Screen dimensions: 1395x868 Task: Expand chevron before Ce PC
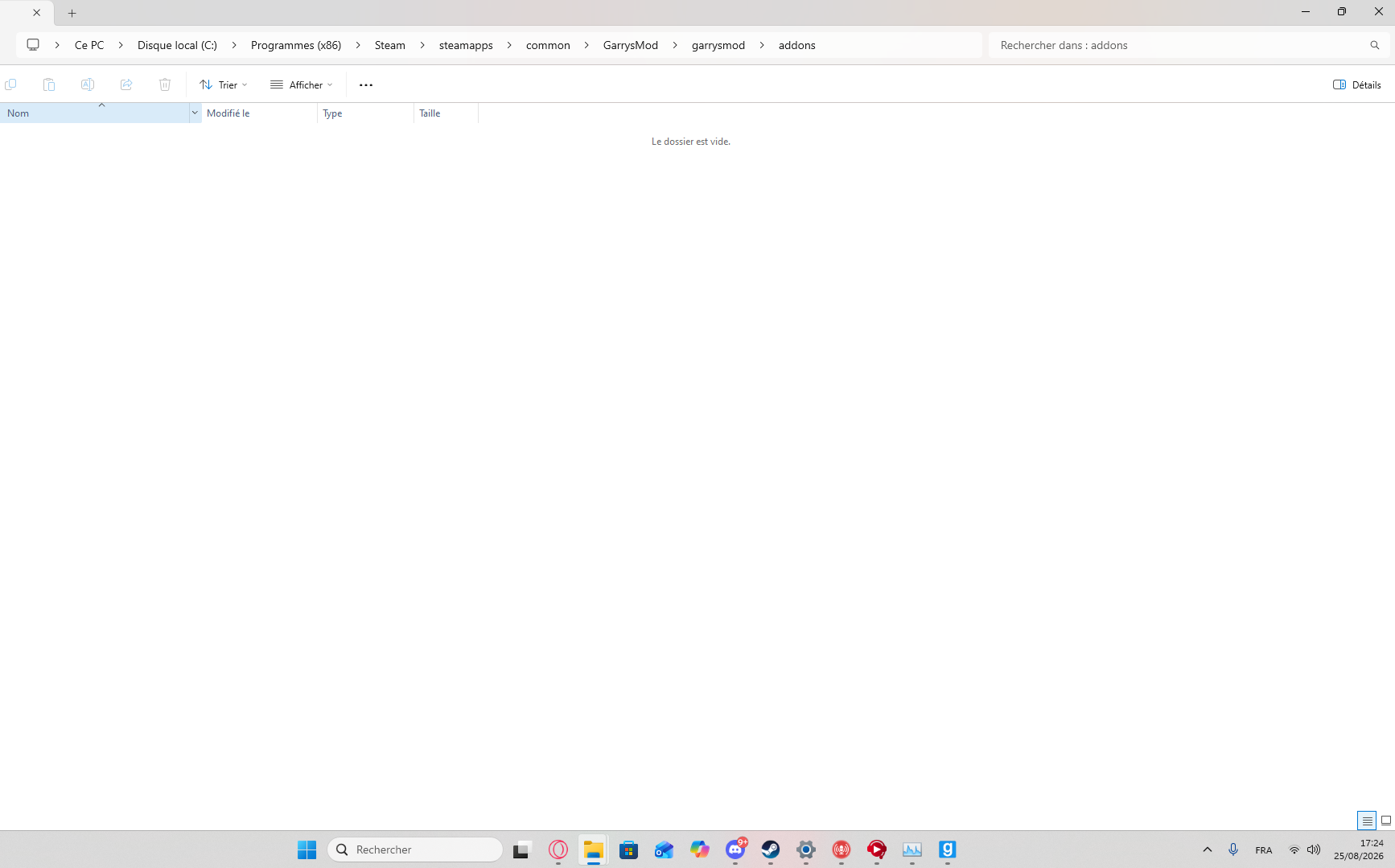click(x=57, y=45)
